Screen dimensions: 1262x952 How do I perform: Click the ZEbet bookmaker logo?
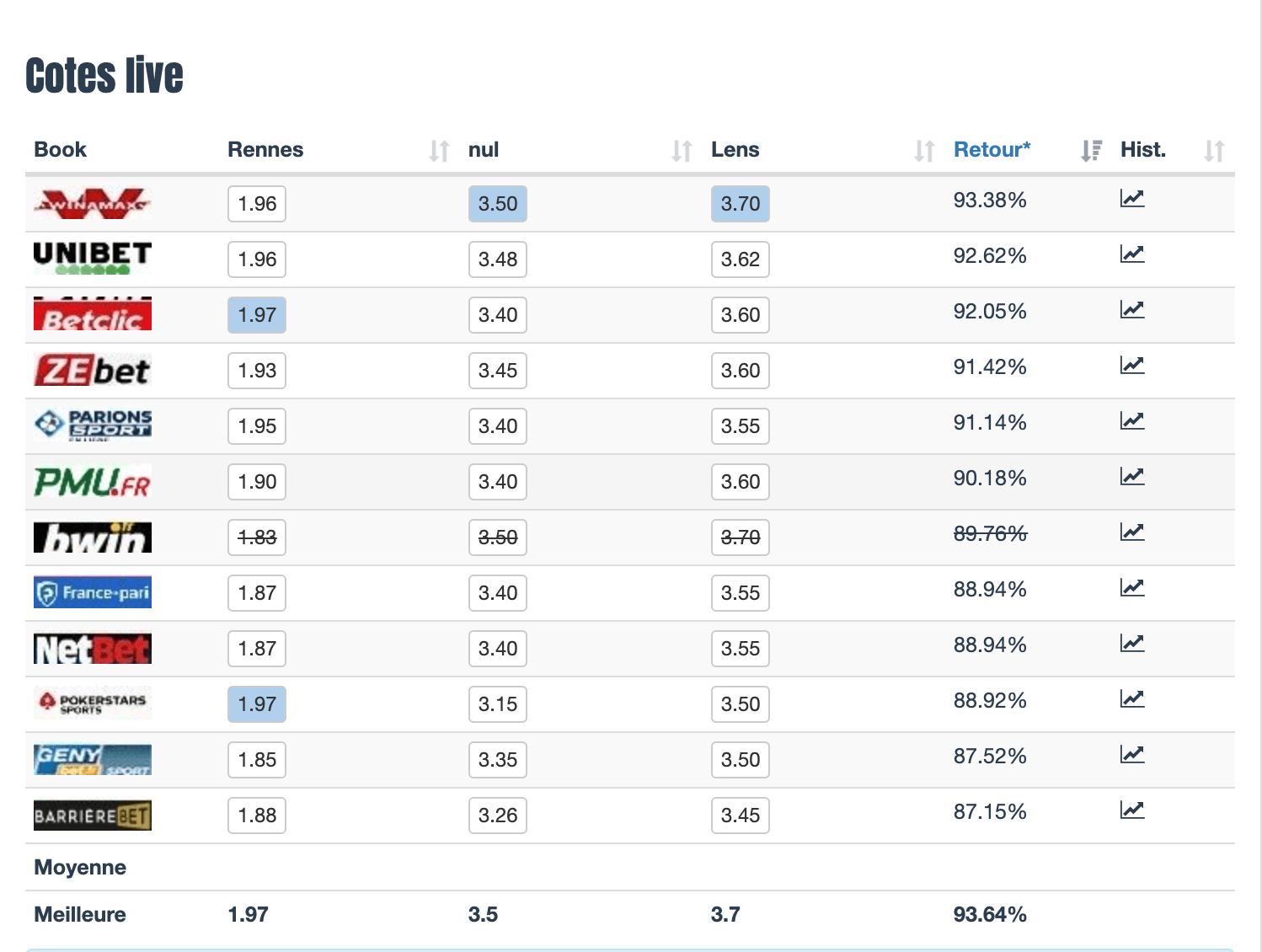(x=93, y=370)
